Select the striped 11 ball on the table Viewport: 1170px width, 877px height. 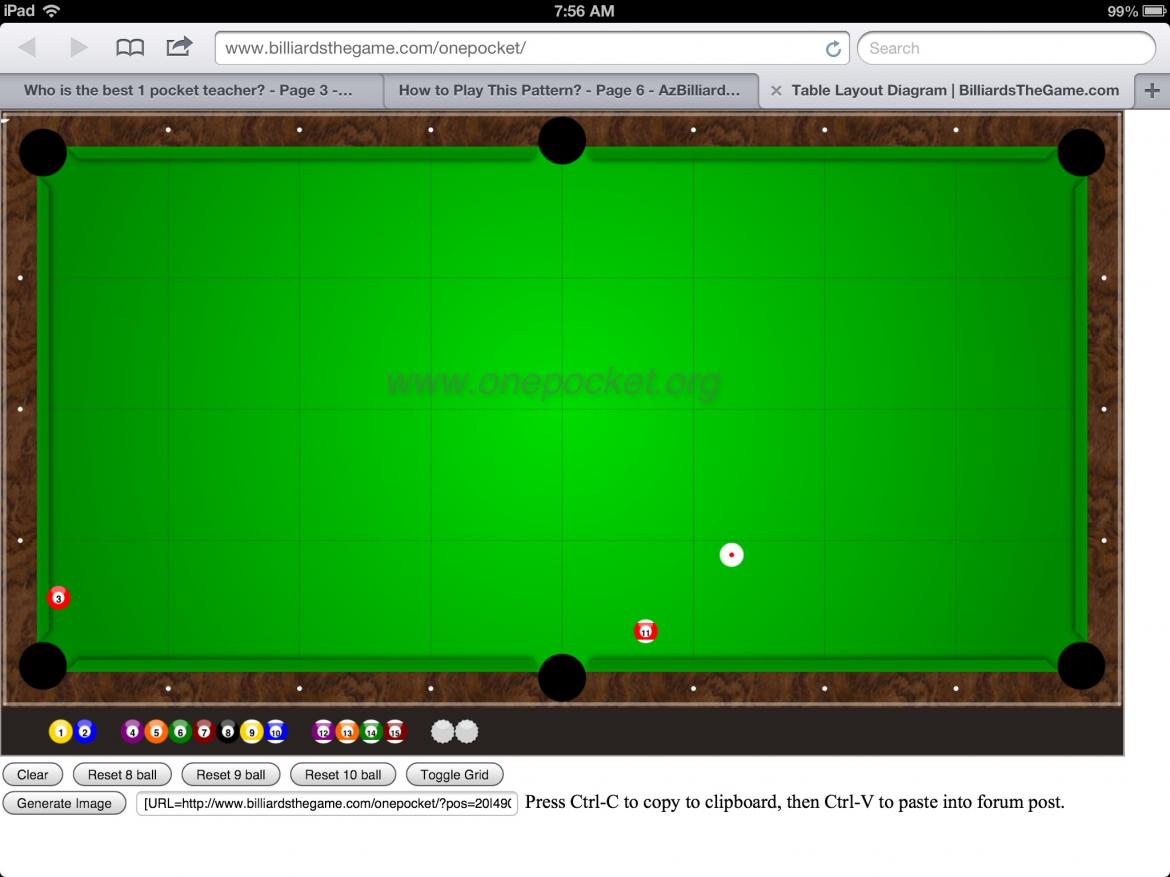[646, 631]
